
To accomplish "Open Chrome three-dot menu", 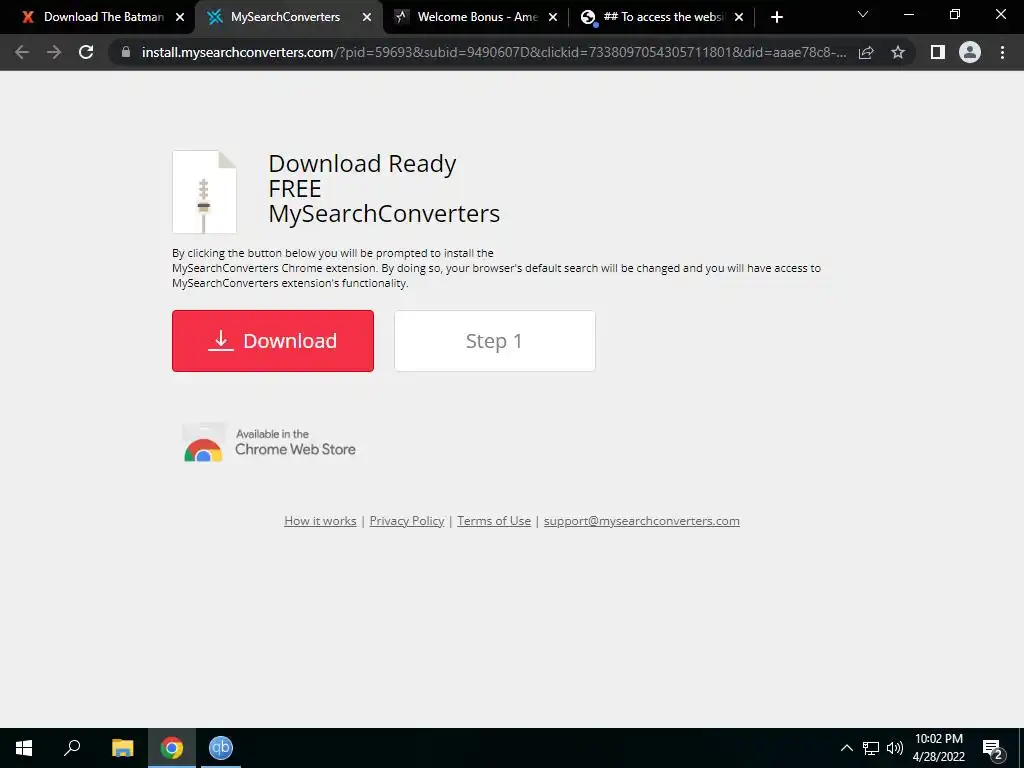I will (x=1002, y=52).
